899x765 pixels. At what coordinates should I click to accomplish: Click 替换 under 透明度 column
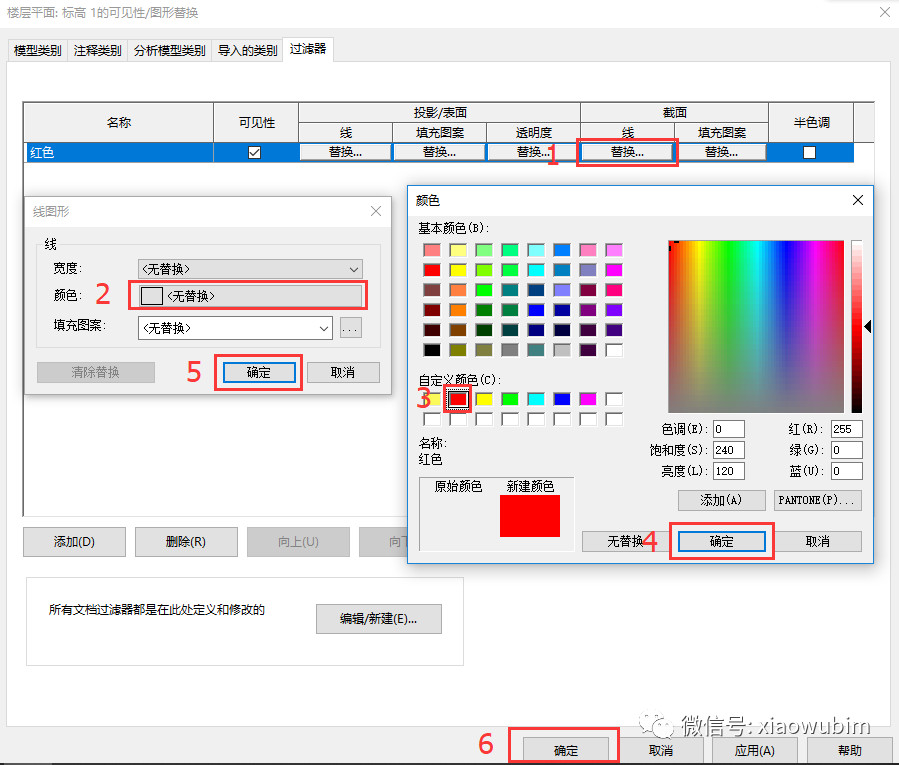[533, 152]
